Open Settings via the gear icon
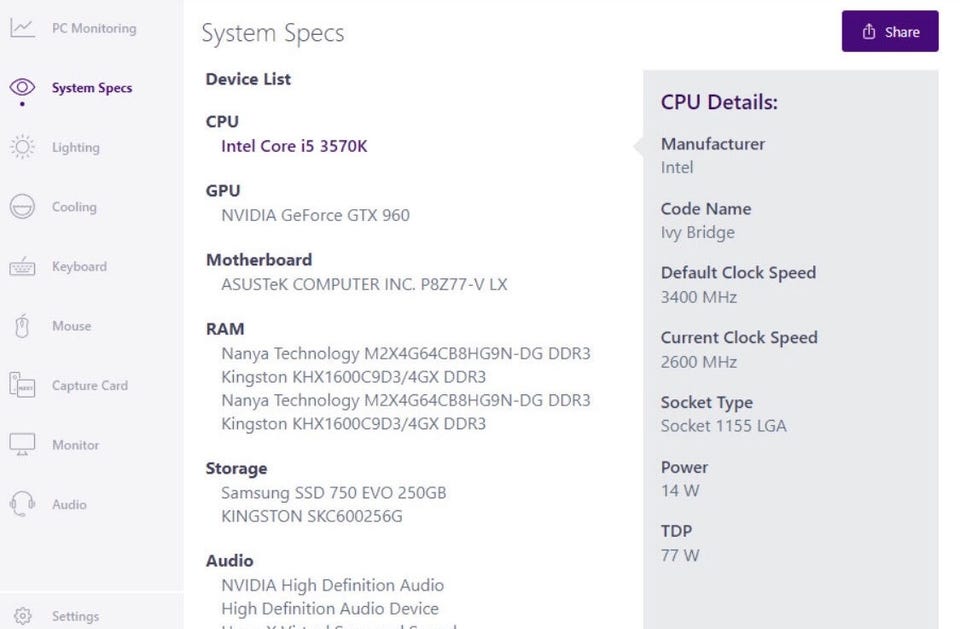Viewport: 960px width, 629px height. [x=24, y=616]
